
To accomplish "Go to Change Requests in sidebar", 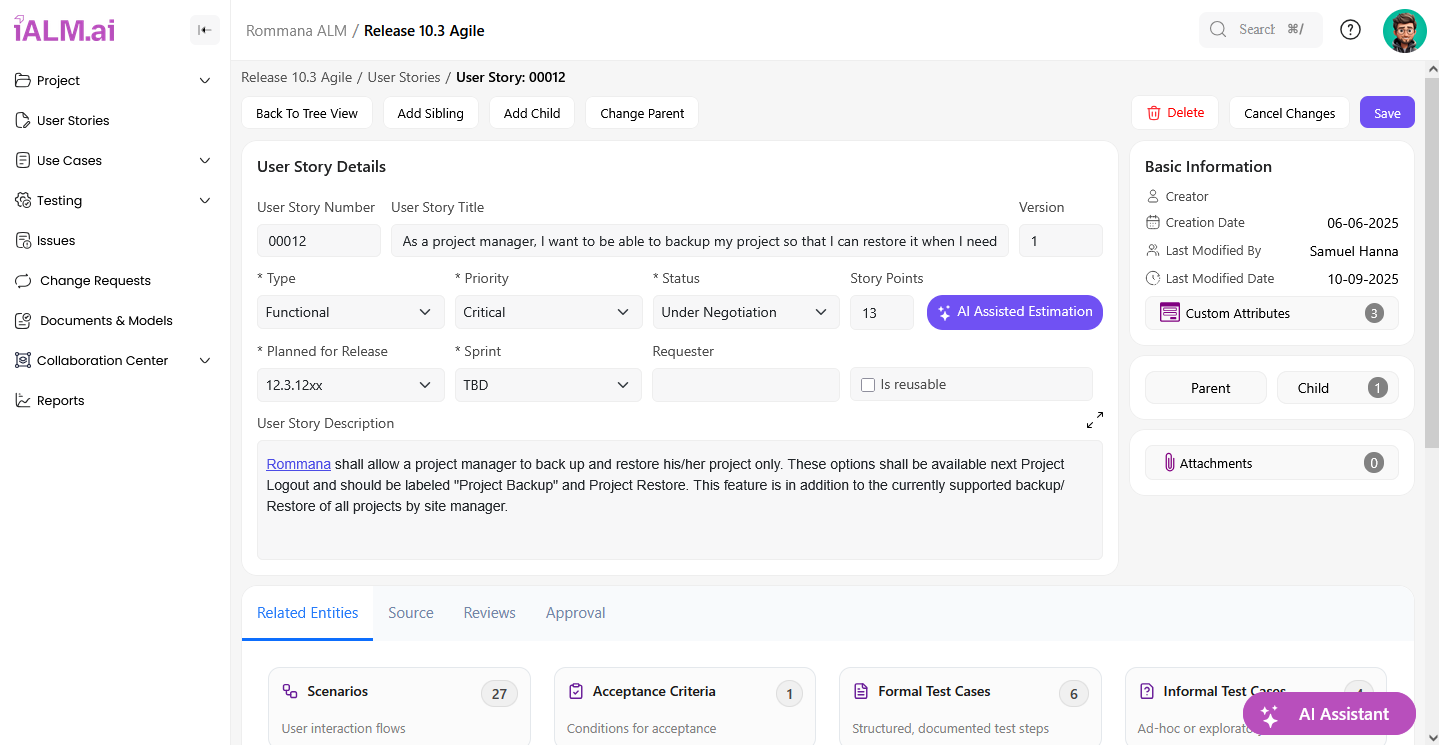I will (x=95, y=280).
